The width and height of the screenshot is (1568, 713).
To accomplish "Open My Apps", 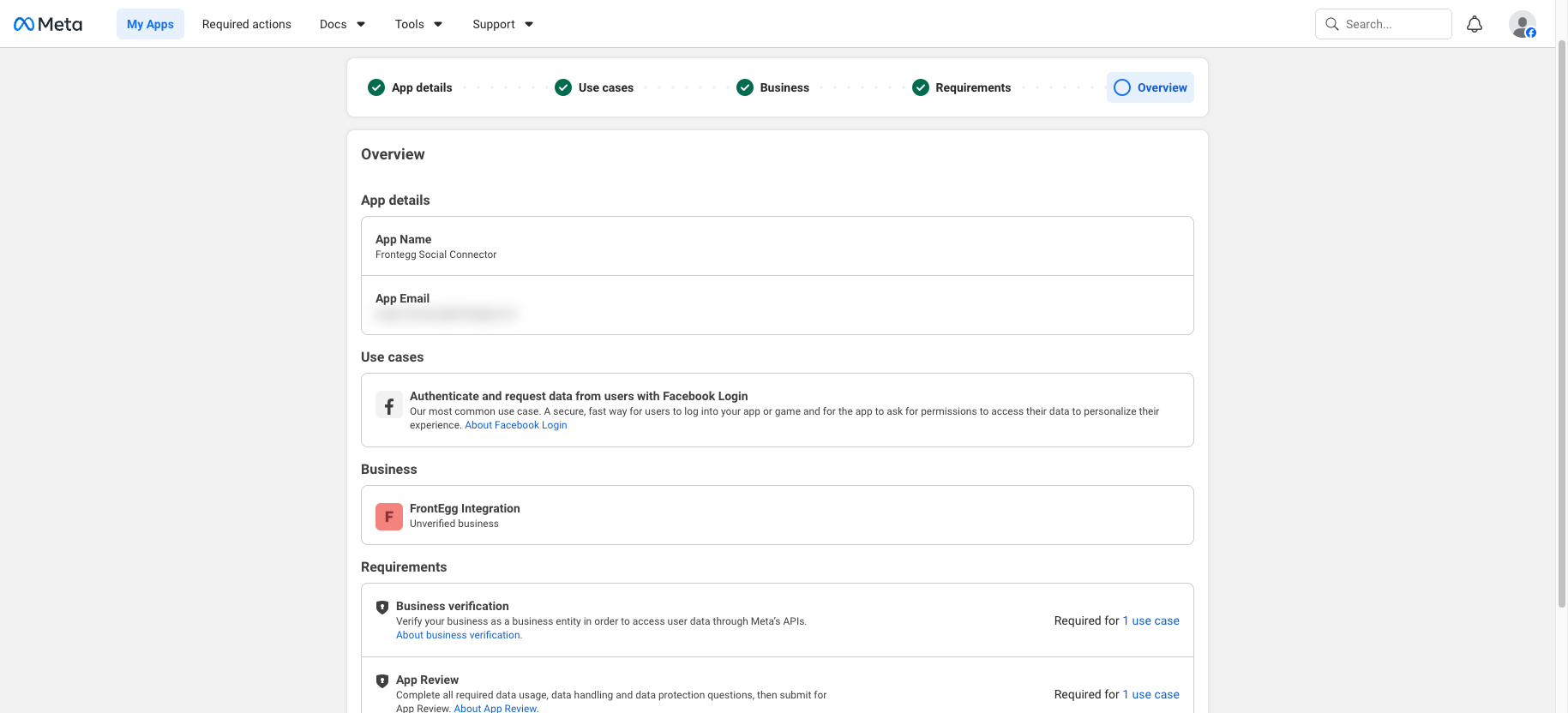I will coord(150,24).
